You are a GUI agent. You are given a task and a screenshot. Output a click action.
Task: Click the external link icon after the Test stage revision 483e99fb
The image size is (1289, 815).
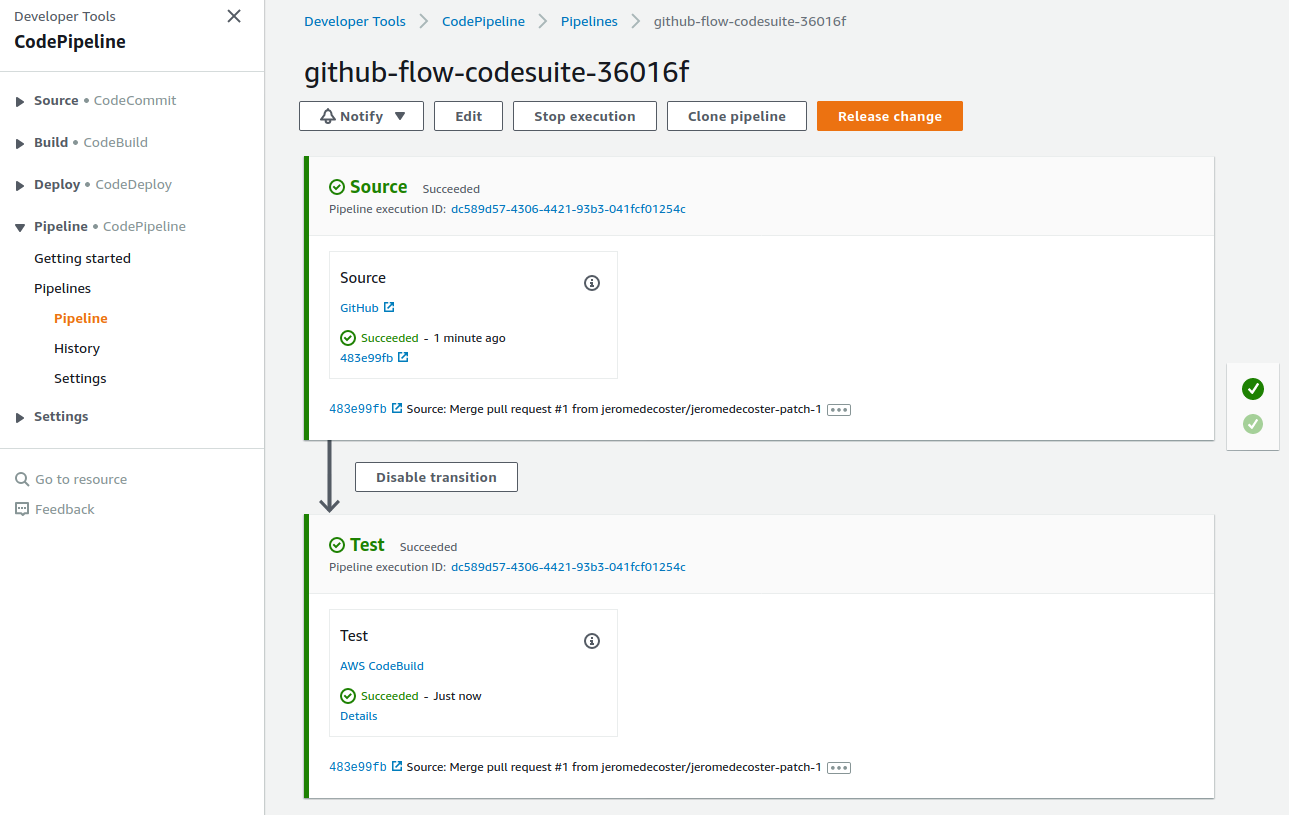click(397, 766)
